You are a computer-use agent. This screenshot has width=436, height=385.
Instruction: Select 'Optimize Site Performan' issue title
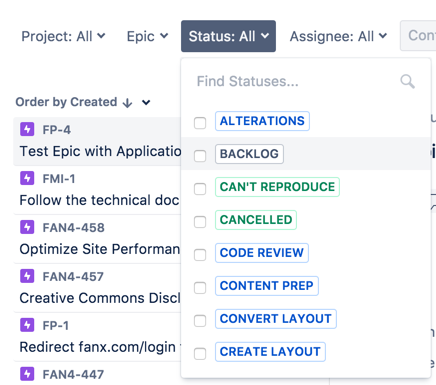[100, 249]
